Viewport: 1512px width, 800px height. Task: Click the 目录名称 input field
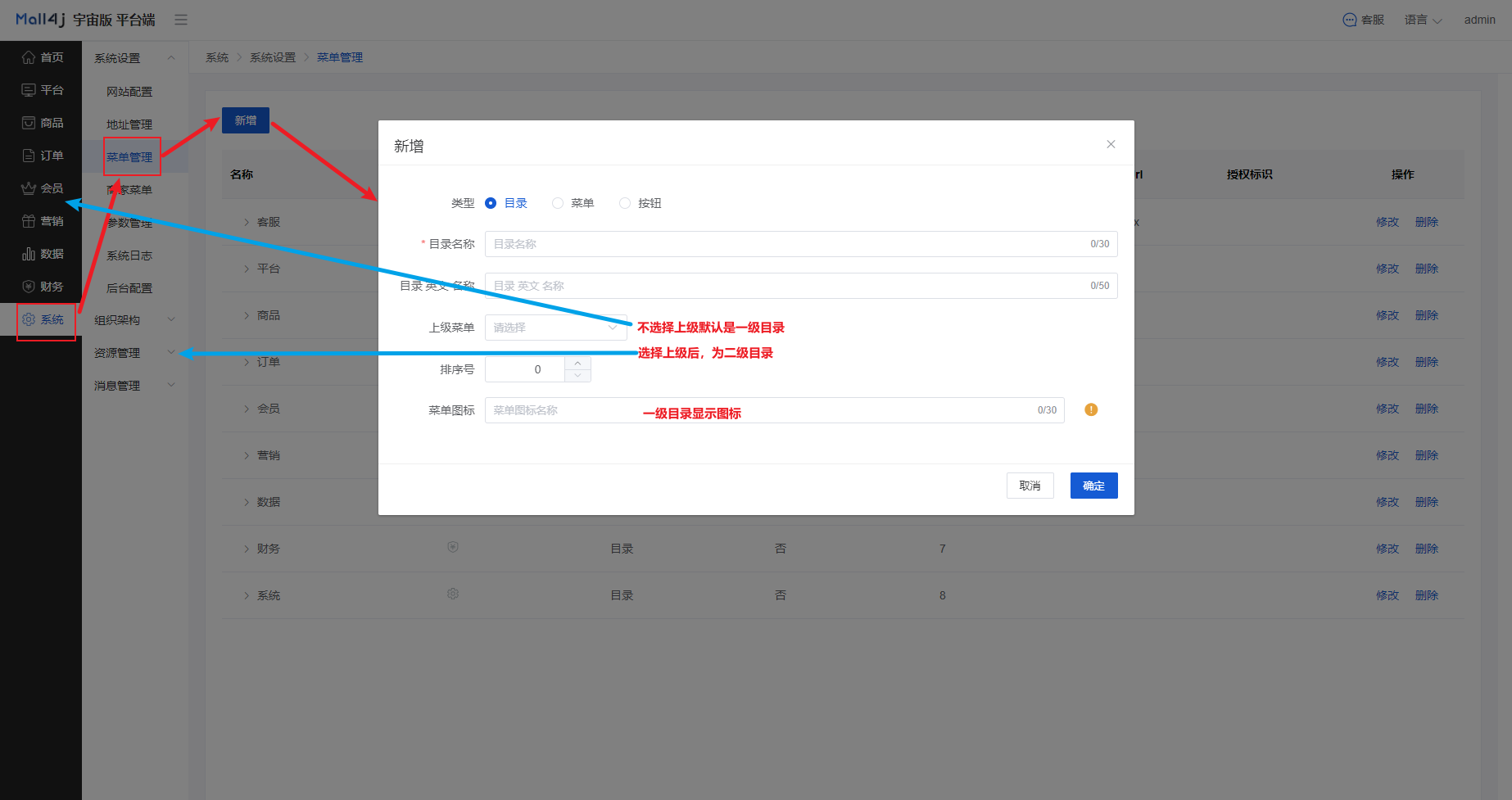click(786, 244)
